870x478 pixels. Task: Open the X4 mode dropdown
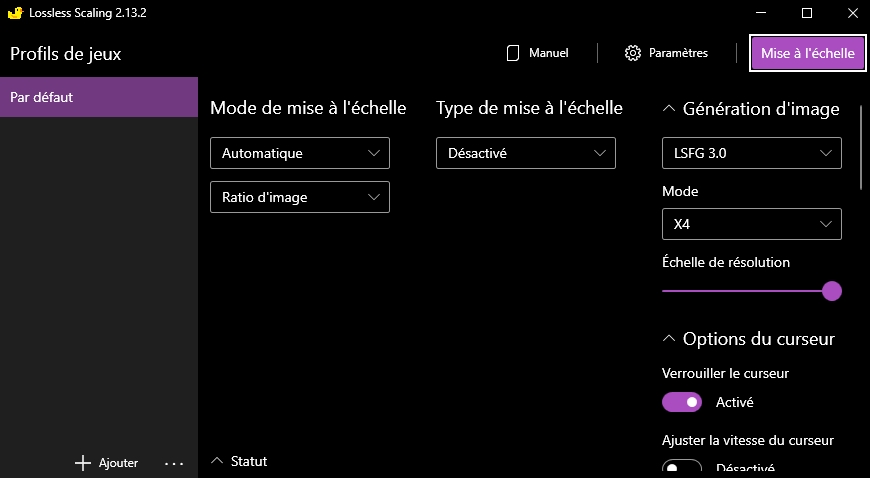[751, 224]
